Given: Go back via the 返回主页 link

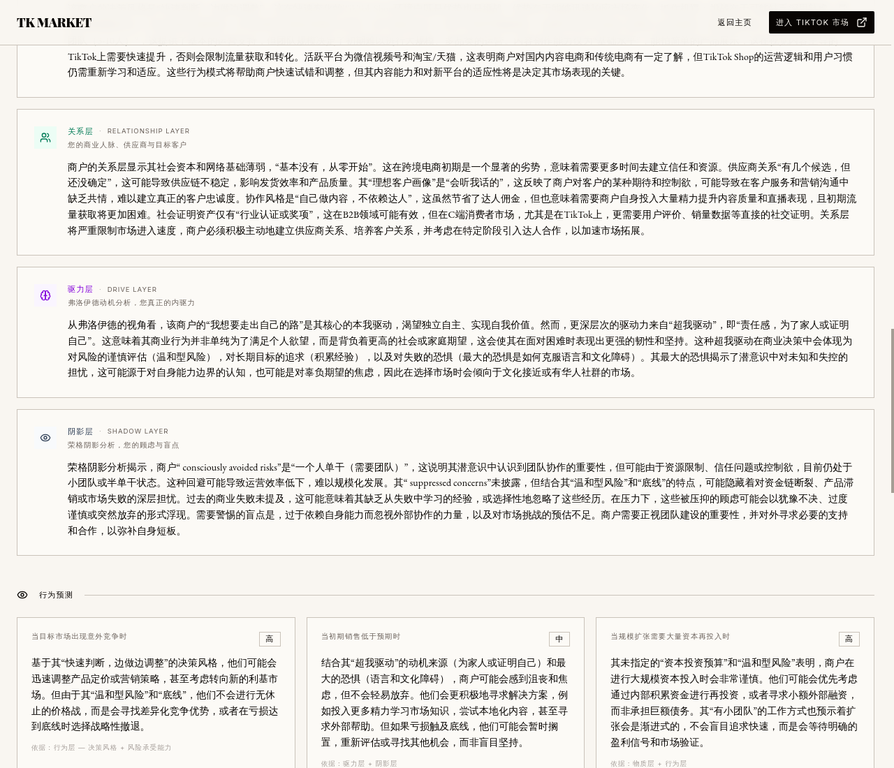Looking at the screenshot, I should pyautogui.click(x=733, y=22).
